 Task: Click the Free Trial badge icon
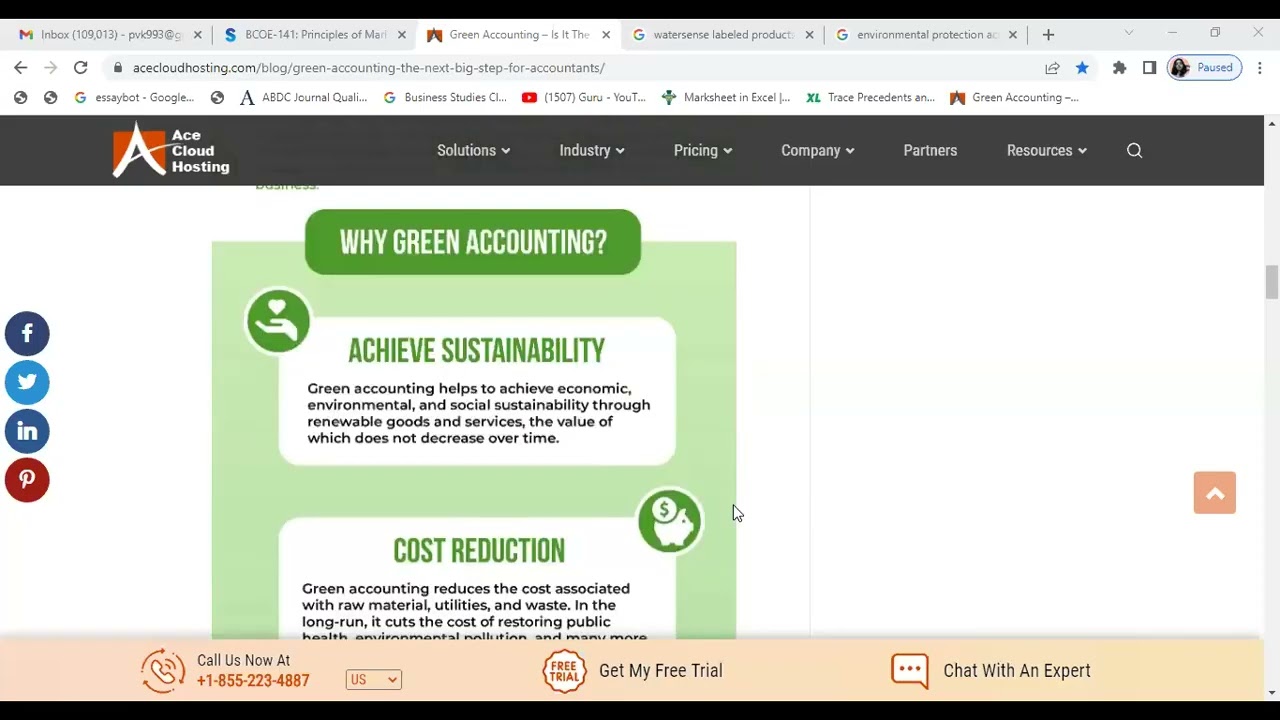pos(564,670)
